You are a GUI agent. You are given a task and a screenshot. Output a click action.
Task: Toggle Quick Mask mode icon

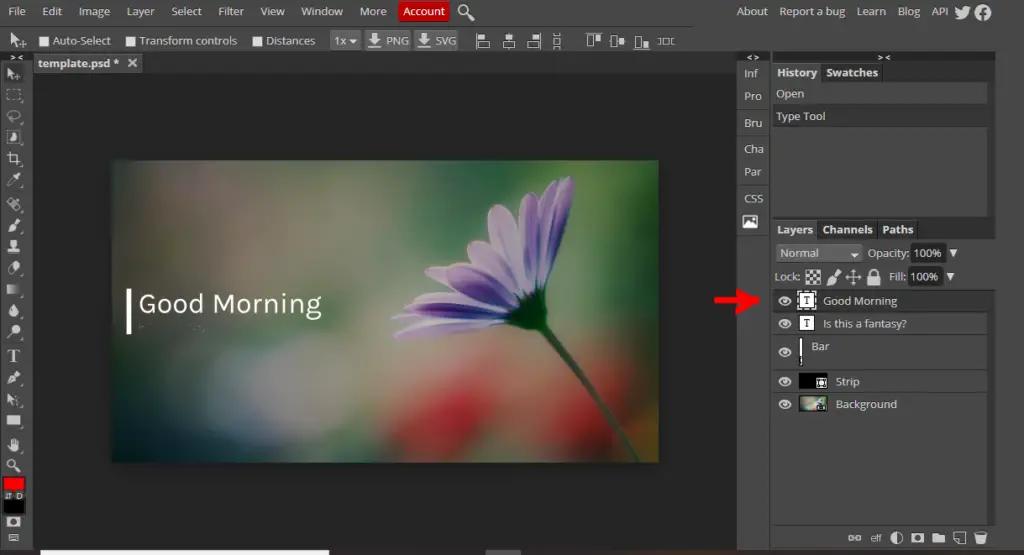point(13,522)
